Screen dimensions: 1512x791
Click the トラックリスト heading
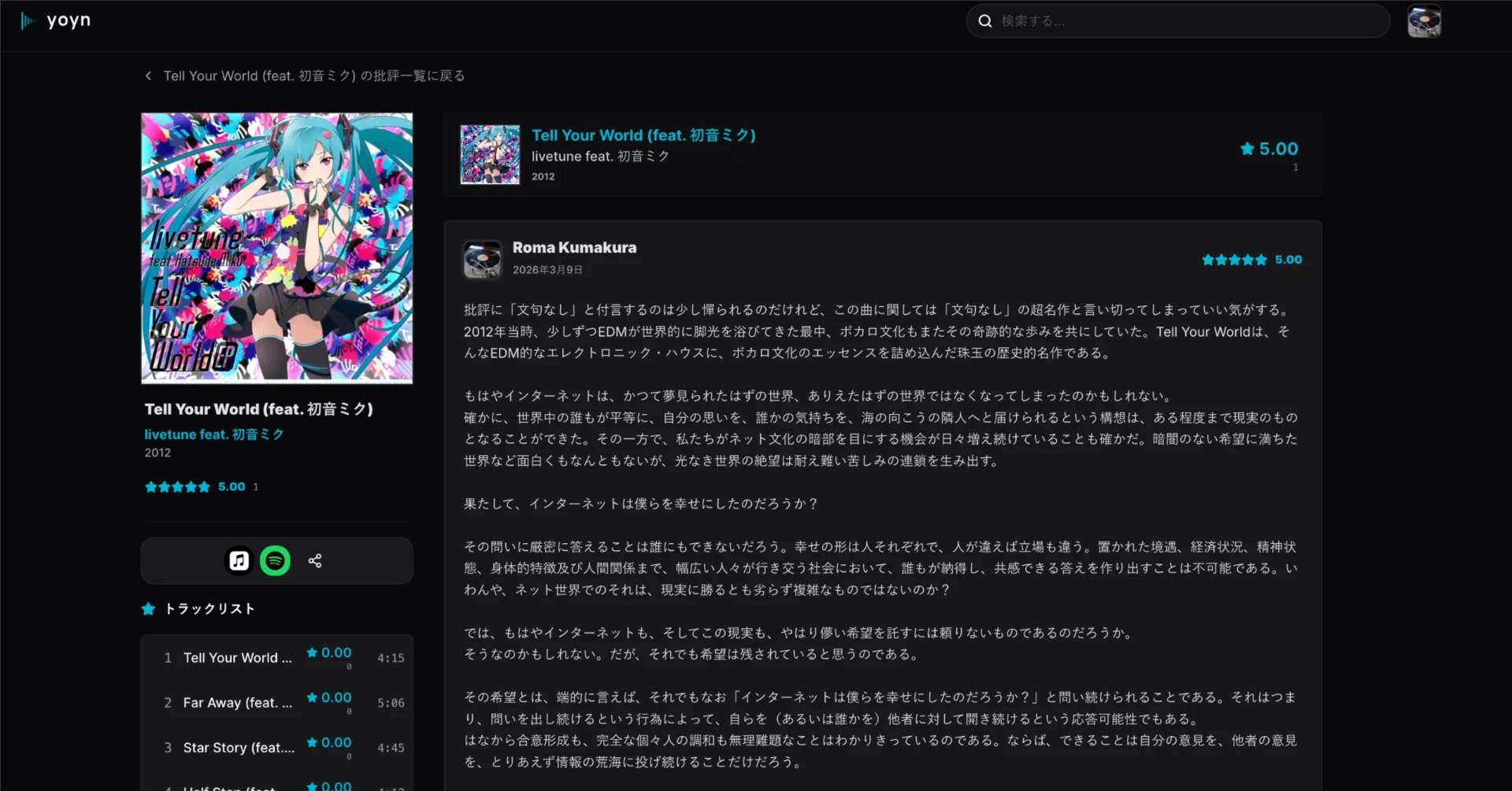point(209,608)
